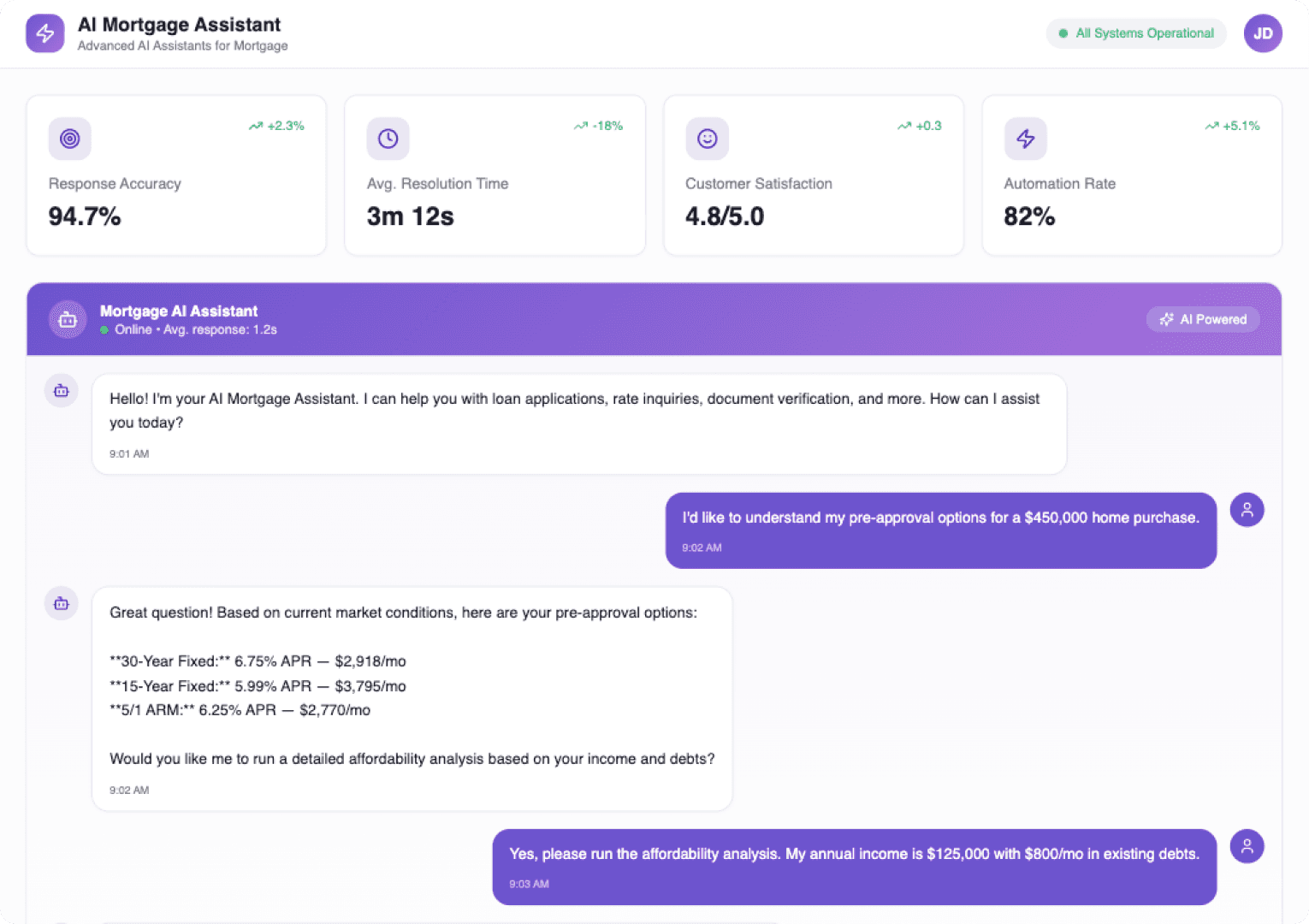The image size is (1309, 924).
Task: Click the AI Powered badge
Action: click(1203, 319)
